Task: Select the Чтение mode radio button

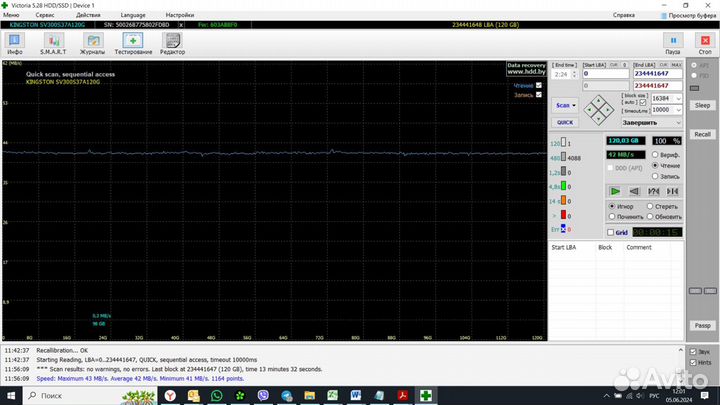Action: coord(655,165)
